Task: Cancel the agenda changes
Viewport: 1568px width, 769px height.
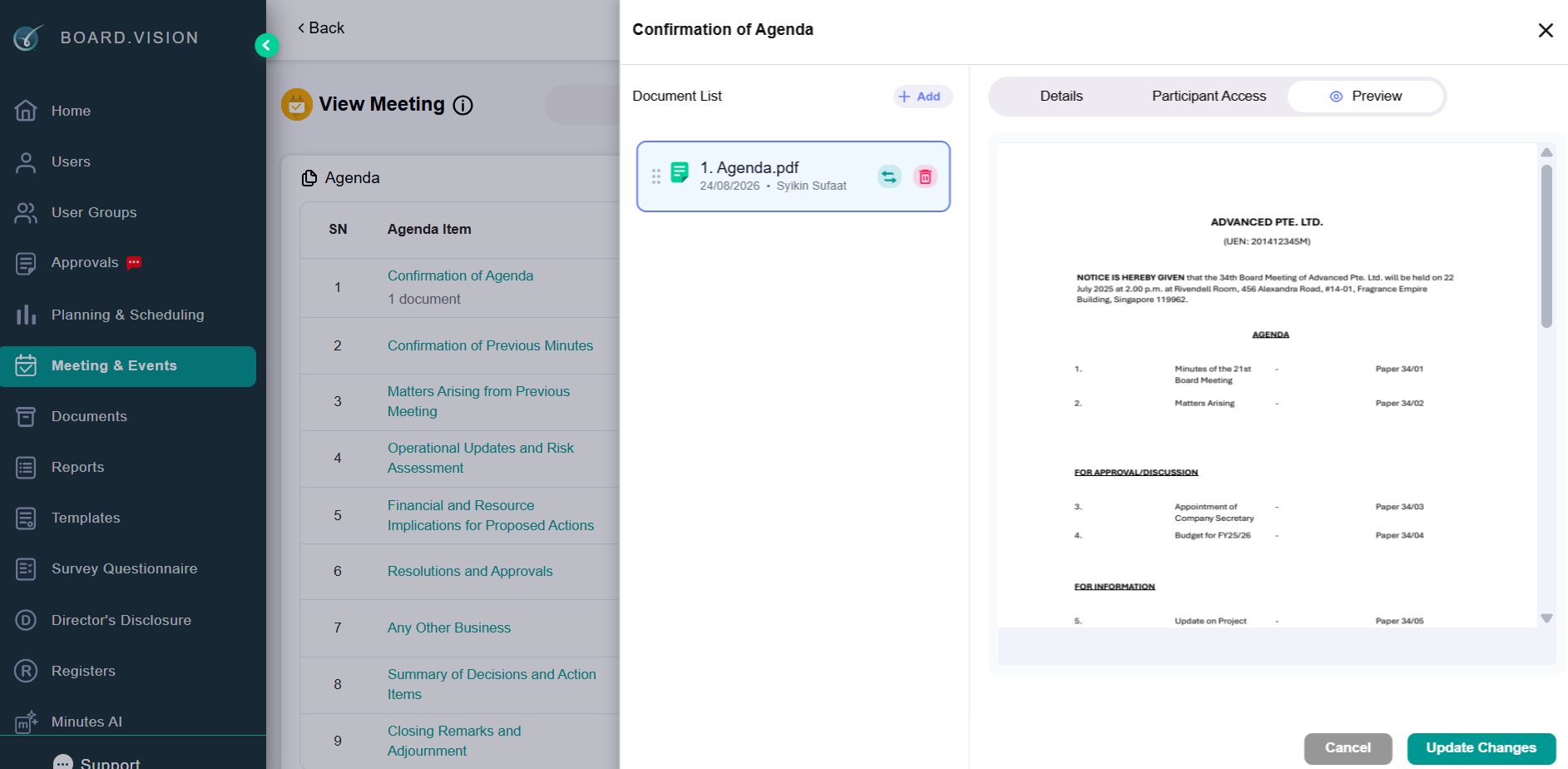Action: (x=1348, y=748)
